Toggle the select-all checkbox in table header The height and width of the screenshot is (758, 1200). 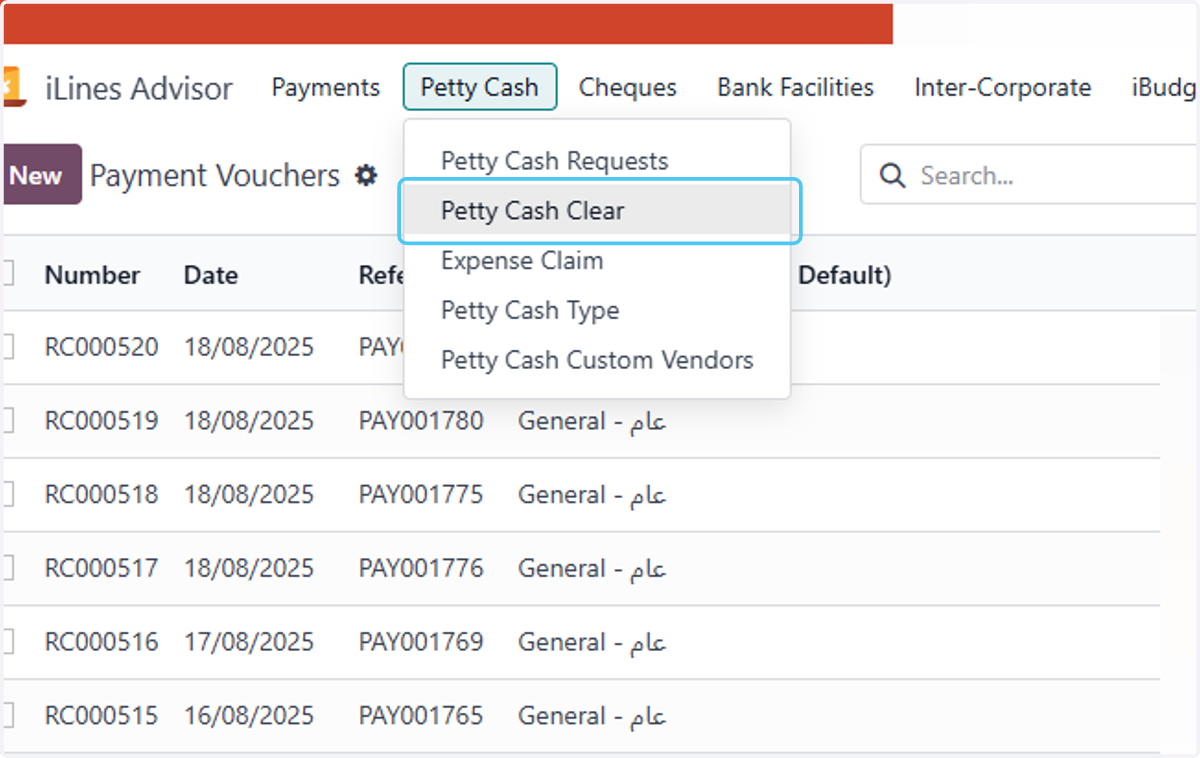pyautogui.click(x=8, y=274)
